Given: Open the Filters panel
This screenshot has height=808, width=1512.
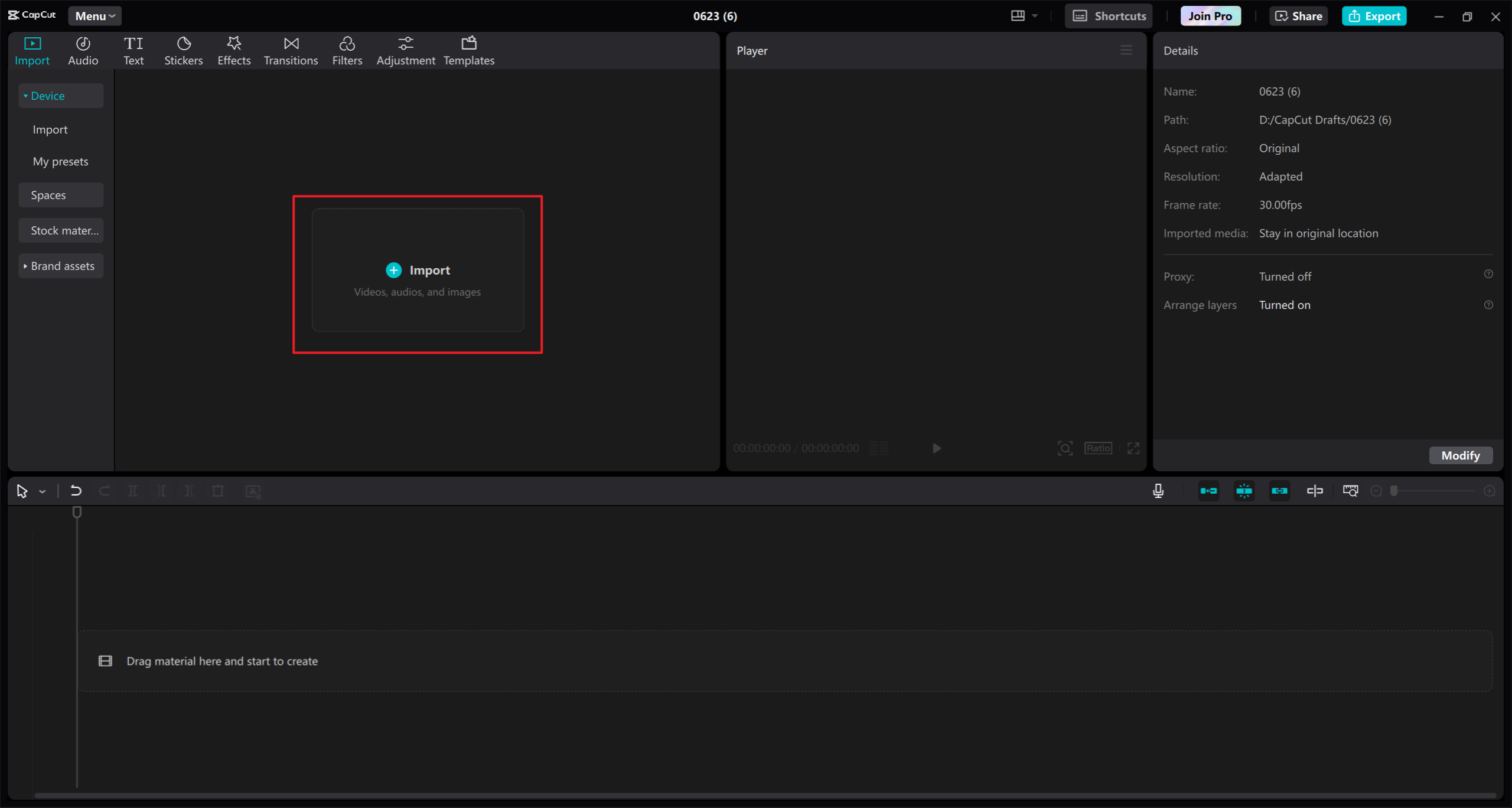Looking at the screenshot, I should [347, 51].
